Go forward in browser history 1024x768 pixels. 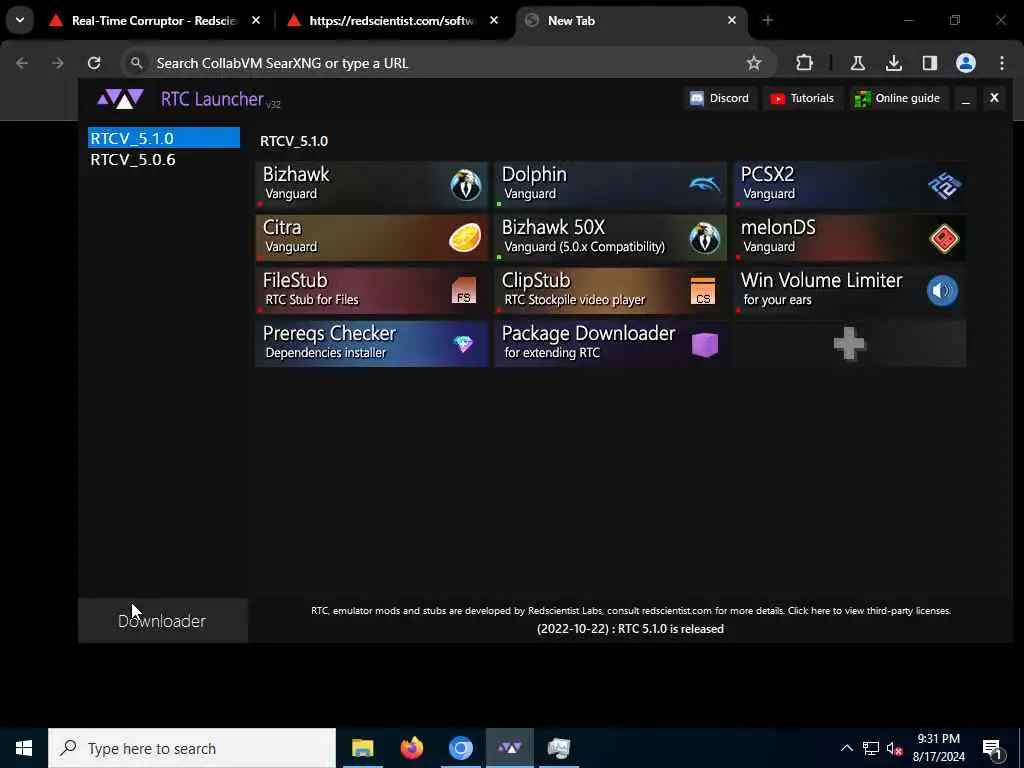(x=57, y=63)
